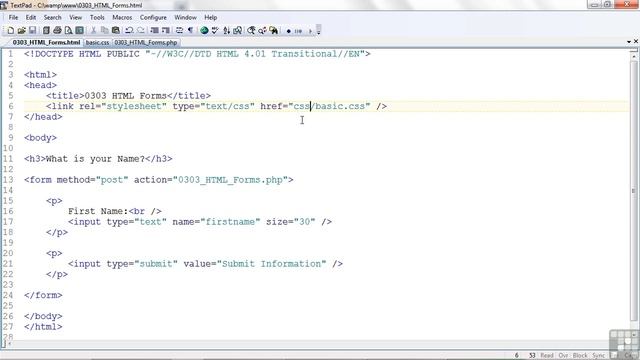The width and height of the screenshot is (640, 360).
Task: Save the file with floppy disk icon
Action: coord(32,31)
